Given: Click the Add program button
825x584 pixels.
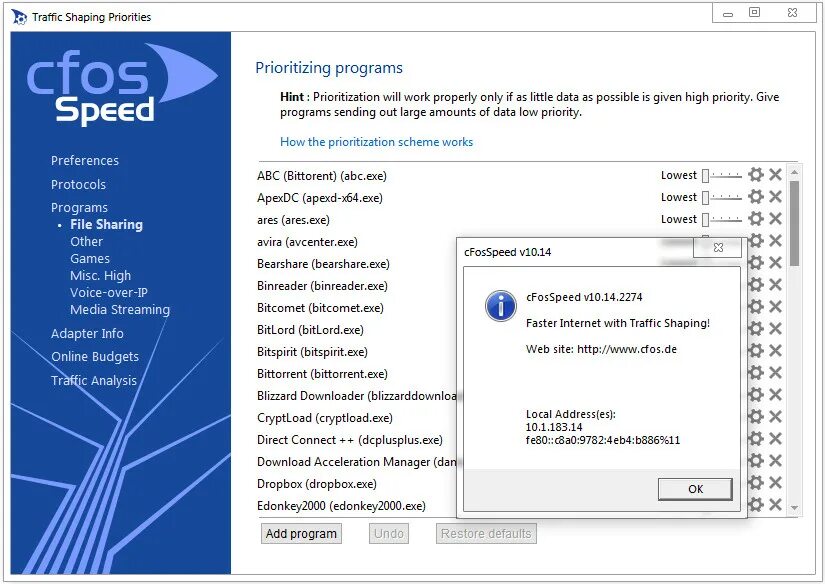Looking at the screenshot, I should (301, 533).
